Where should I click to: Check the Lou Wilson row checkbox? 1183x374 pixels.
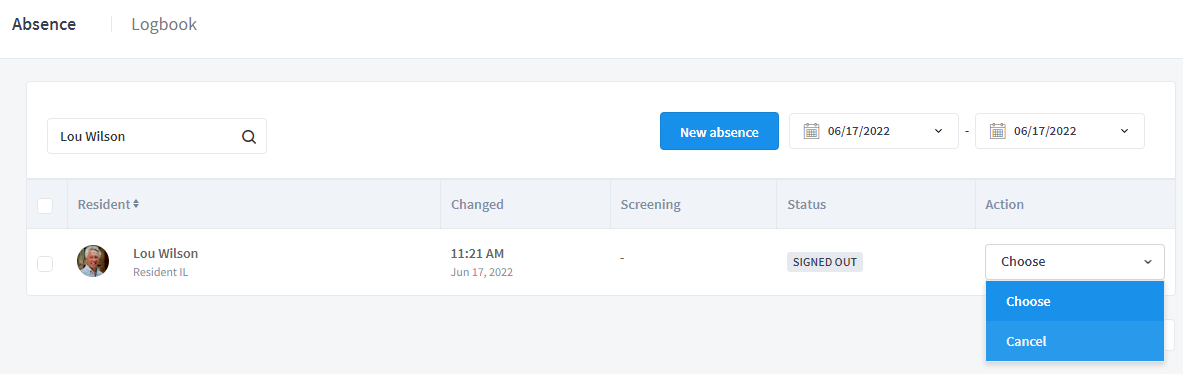point(45,263)
